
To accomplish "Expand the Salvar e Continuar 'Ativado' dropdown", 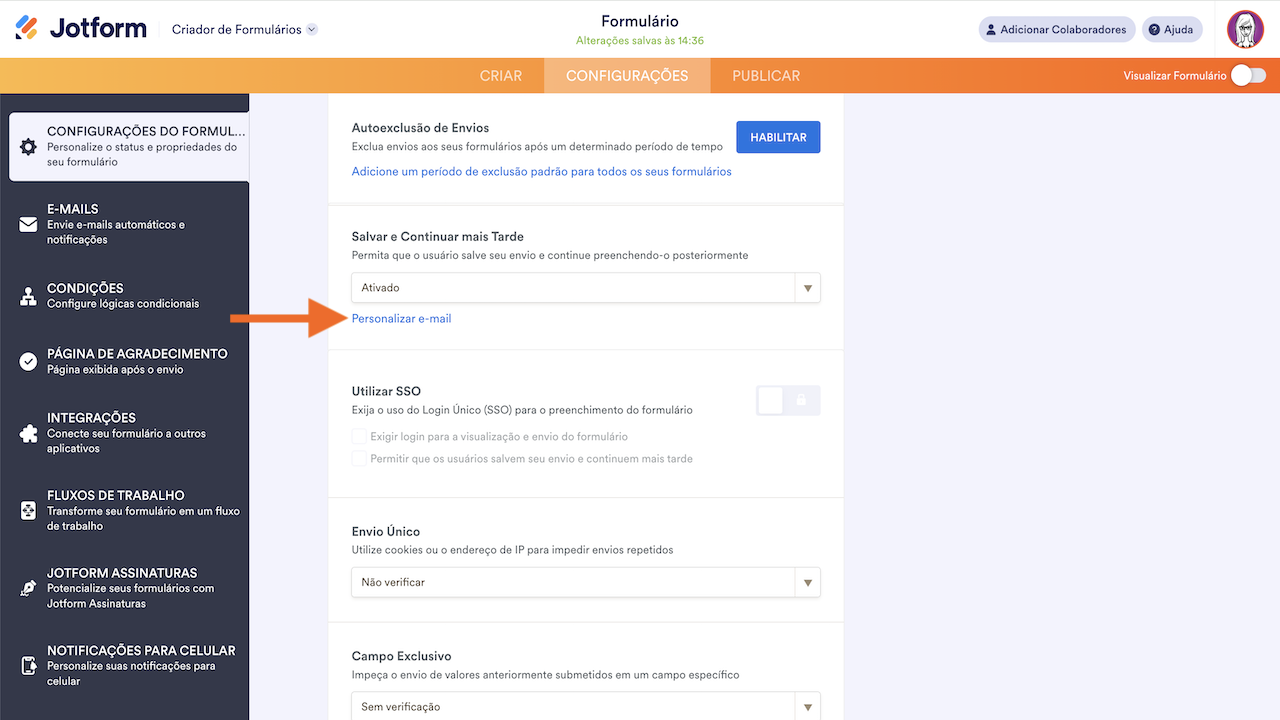I will pos(586,288).
